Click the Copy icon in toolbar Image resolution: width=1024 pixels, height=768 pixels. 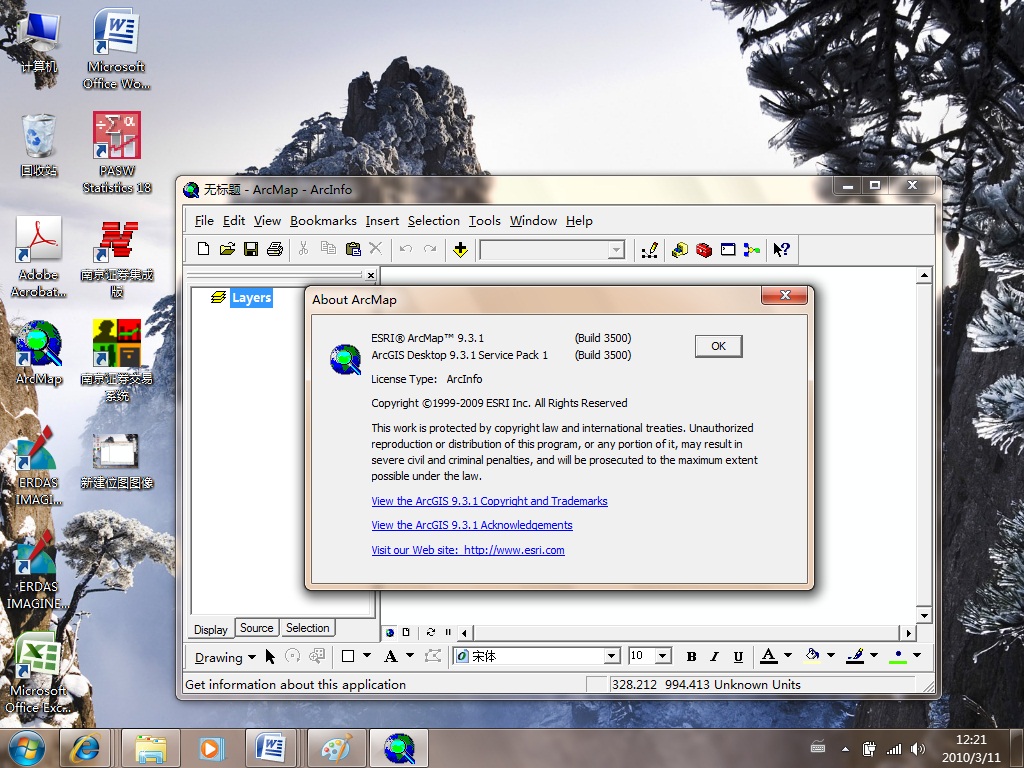tap(328, 249)
